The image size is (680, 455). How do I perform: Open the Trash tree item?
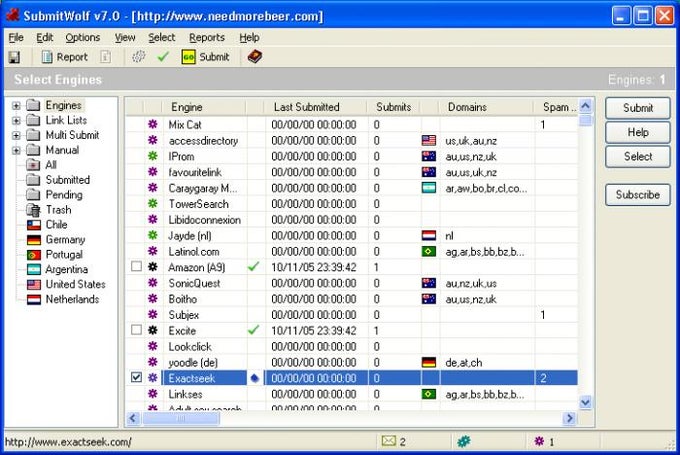(x=49, y=209)
